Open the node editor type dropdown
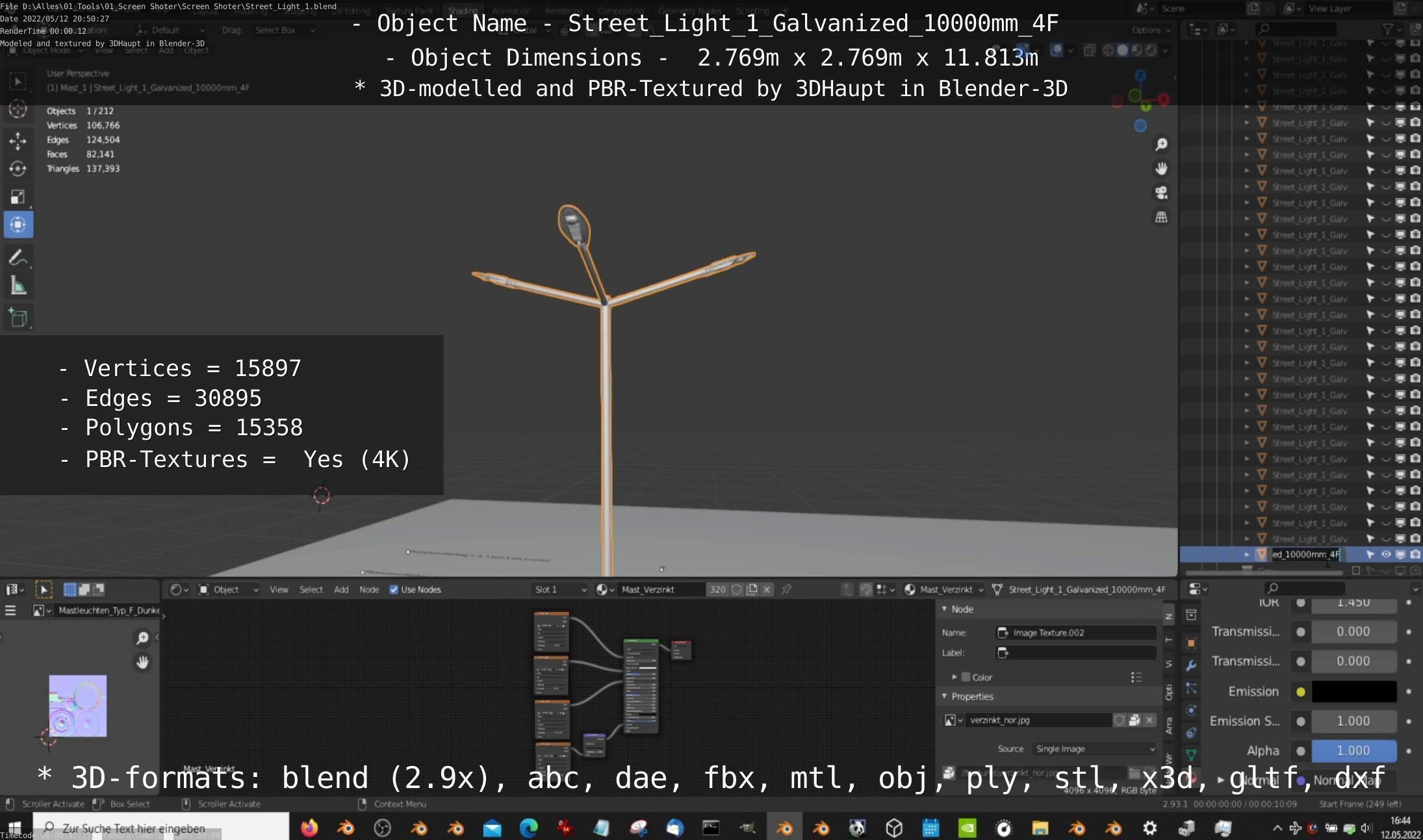Viewport: 1423px width, 840px height. point(179,589)
